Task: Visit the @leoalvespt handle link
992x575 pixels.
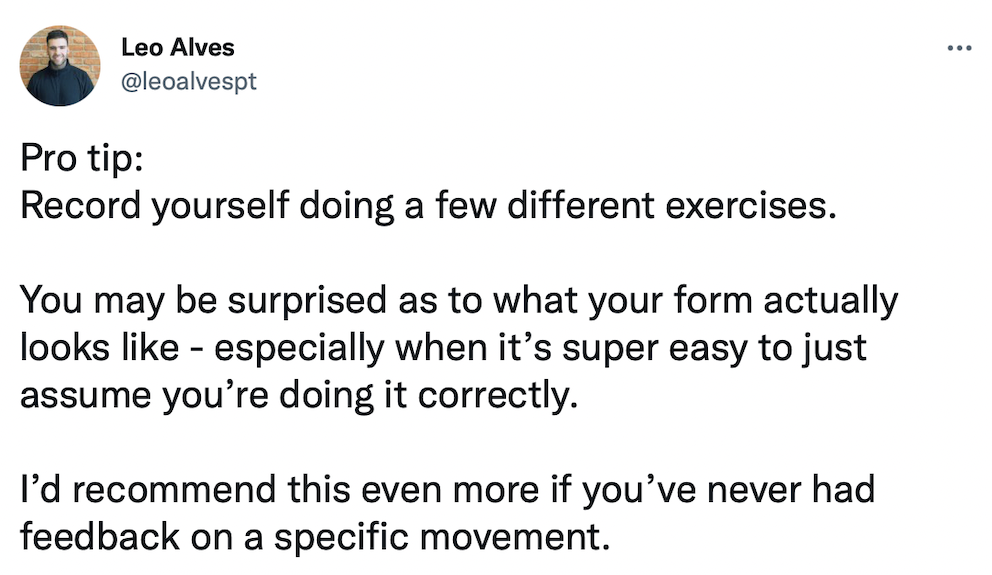Action: [189, 82]
